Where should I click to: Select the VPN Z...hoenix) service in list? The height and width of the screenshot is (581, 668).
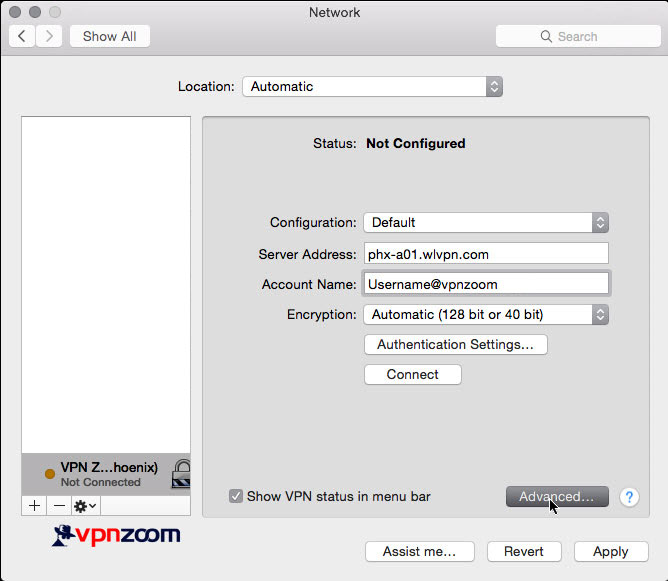coord(106,474)
